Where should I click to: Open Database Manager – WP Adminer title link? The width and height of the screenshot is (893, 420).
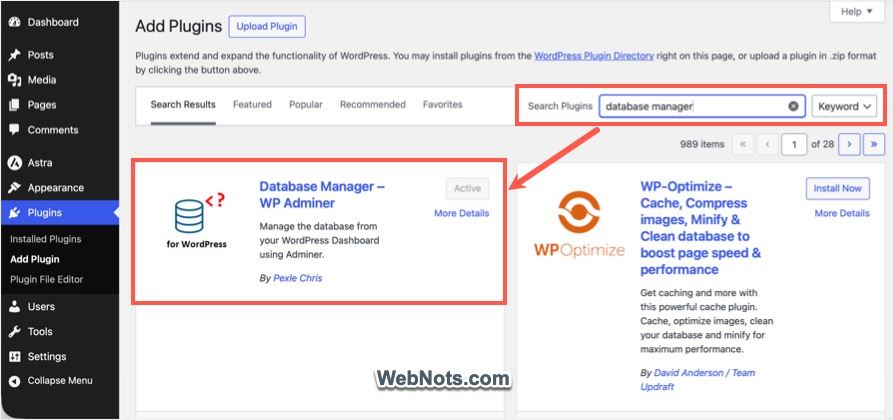coord(322,195)
